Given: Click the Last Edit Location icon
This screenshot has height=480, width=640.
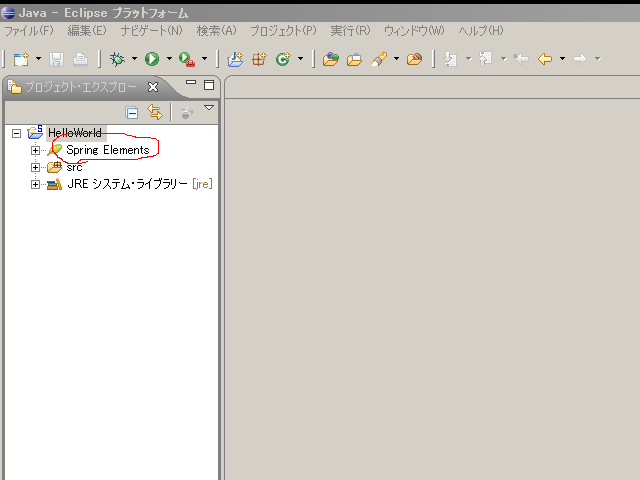Looking at the screenshot, I should point(521,59).
